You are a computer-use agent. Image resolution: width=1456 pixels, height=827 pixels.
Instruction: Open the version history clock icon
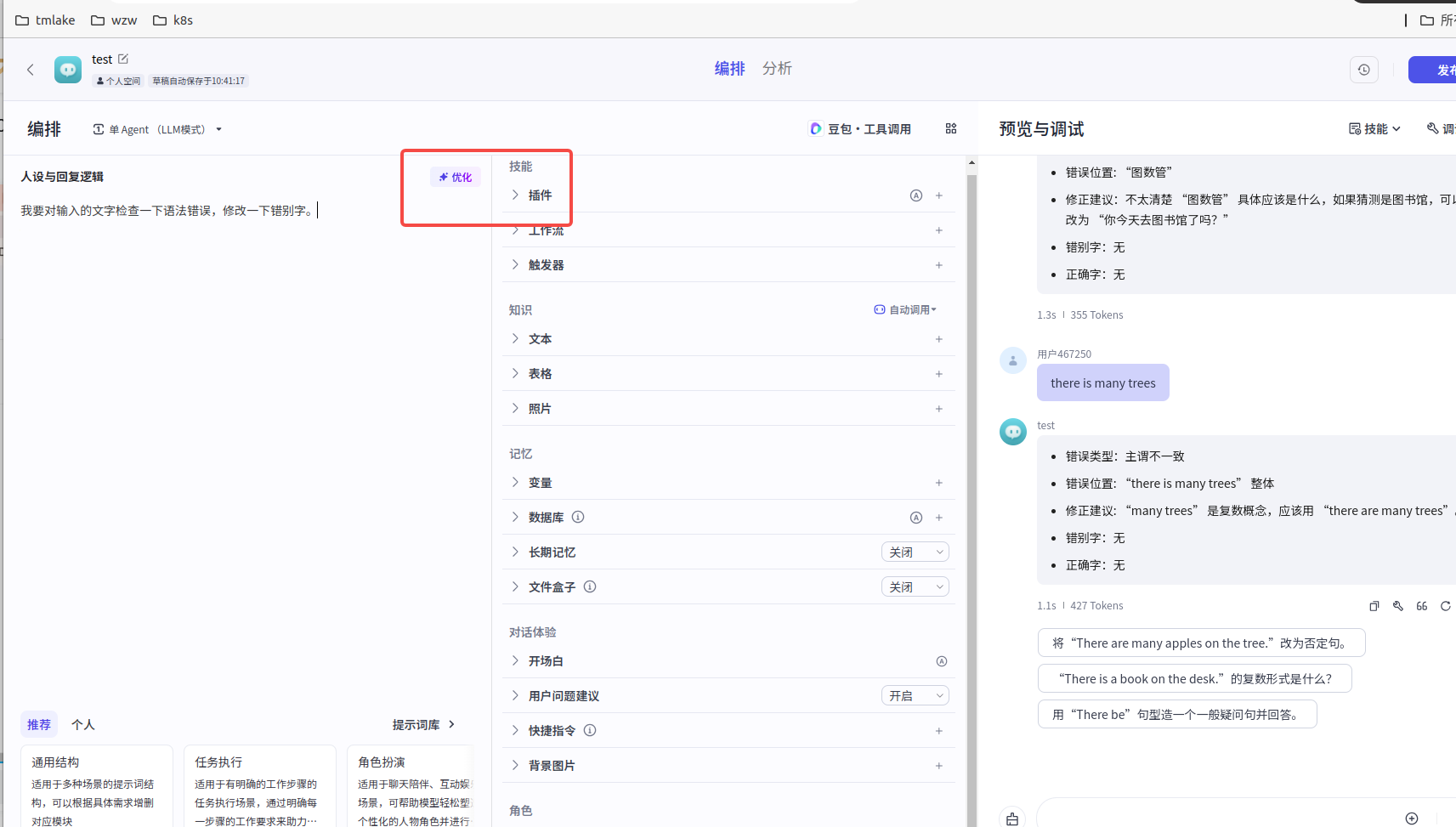click(1363, 70)
